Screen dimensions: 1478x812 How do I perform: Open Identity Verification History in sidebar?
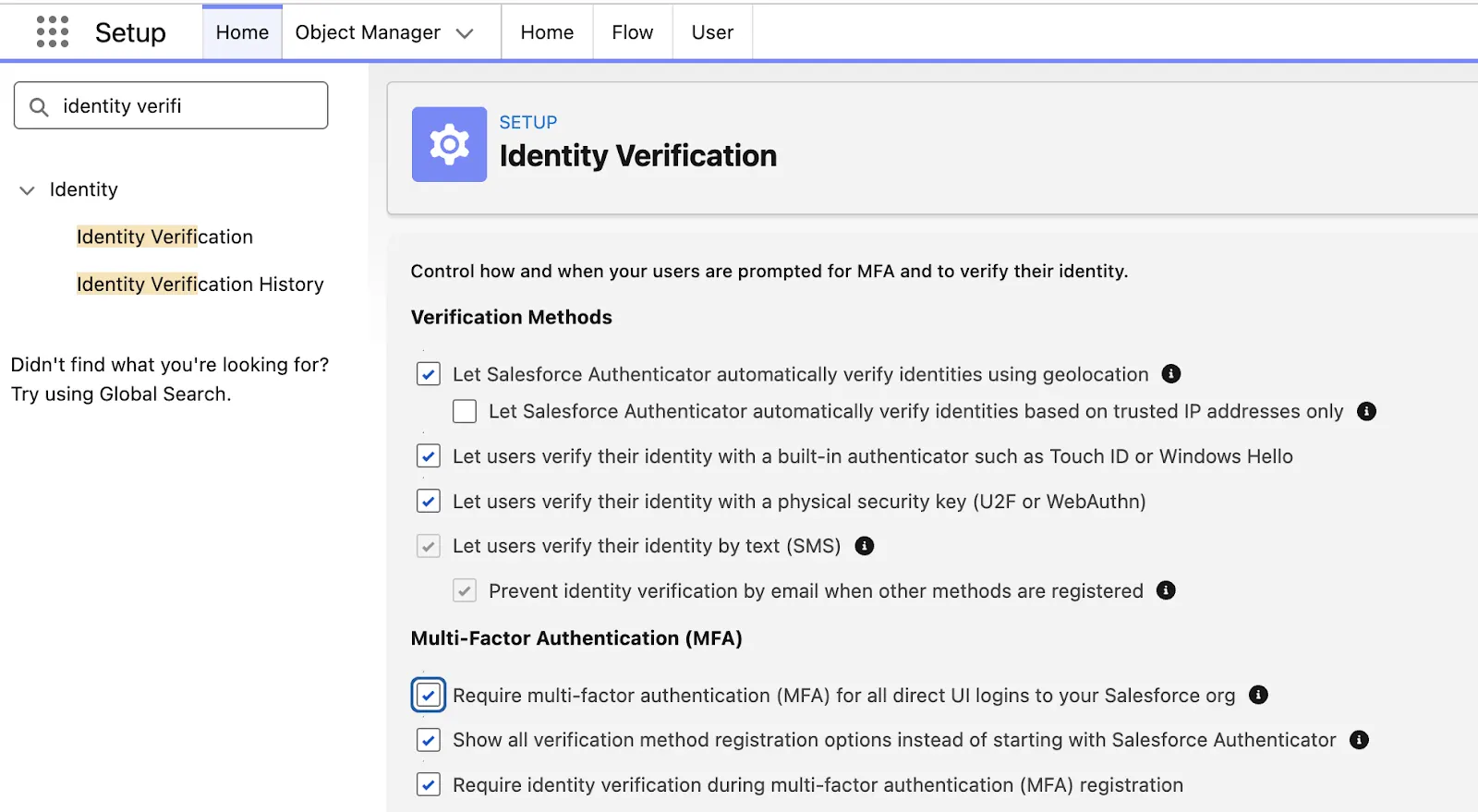click(200, 285)
